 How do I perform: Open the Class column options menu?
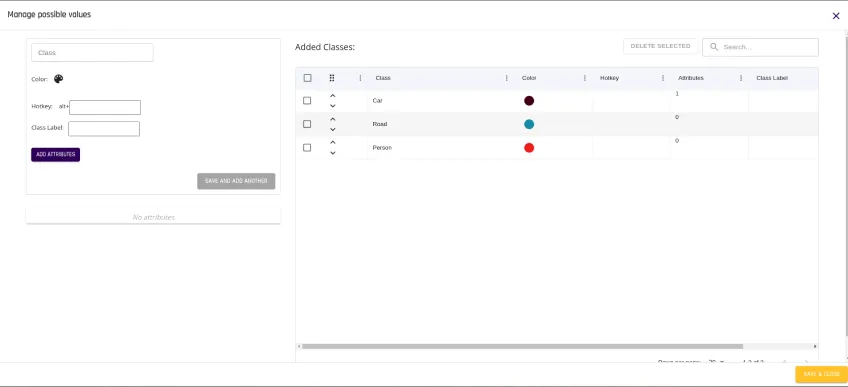pos(506,78)
